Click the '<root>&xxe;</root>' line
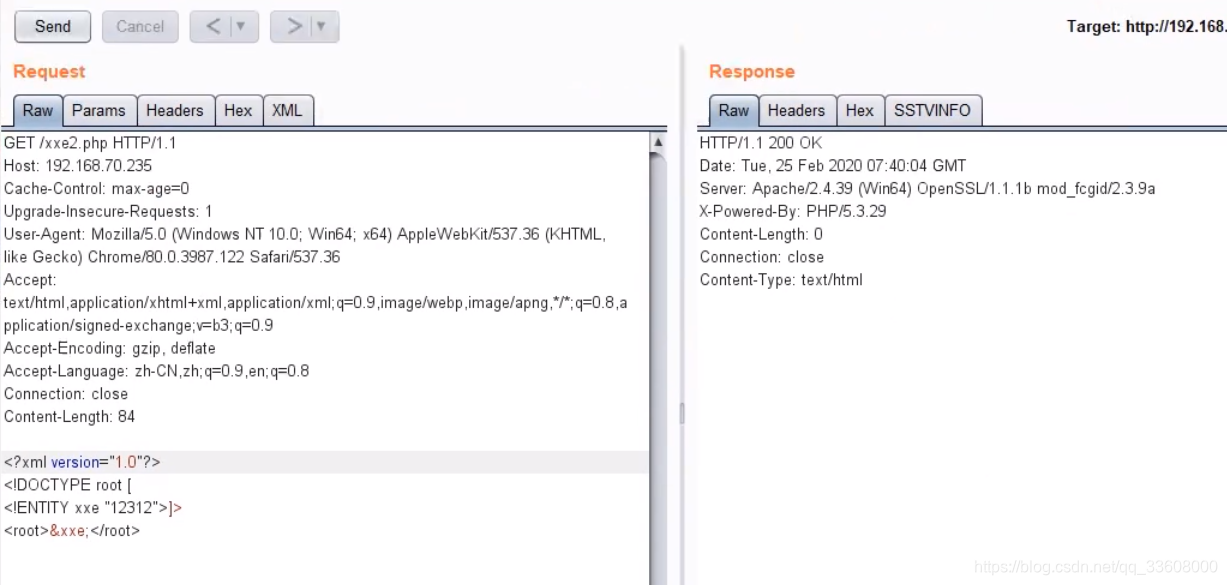The image size is (1227, 585). pyautogui.click(x=72, y=531)
